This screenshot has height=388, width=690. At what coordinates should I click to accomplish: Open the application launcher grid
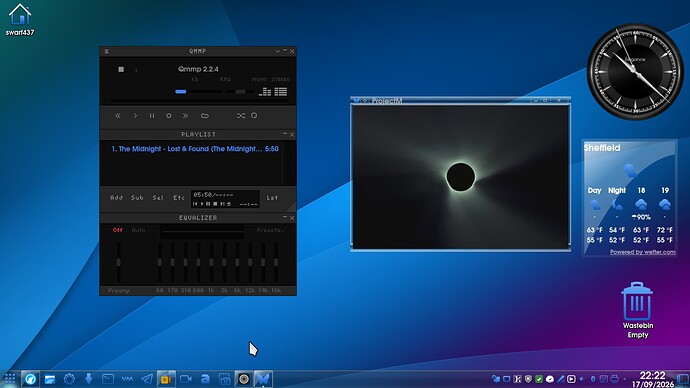tap(10, 379)
